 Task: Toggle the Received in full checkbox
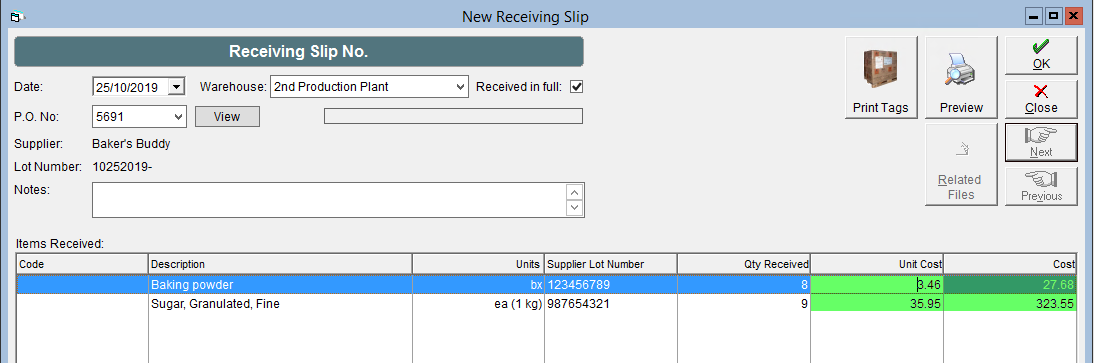pyautogui.click(x=577, y=87)
